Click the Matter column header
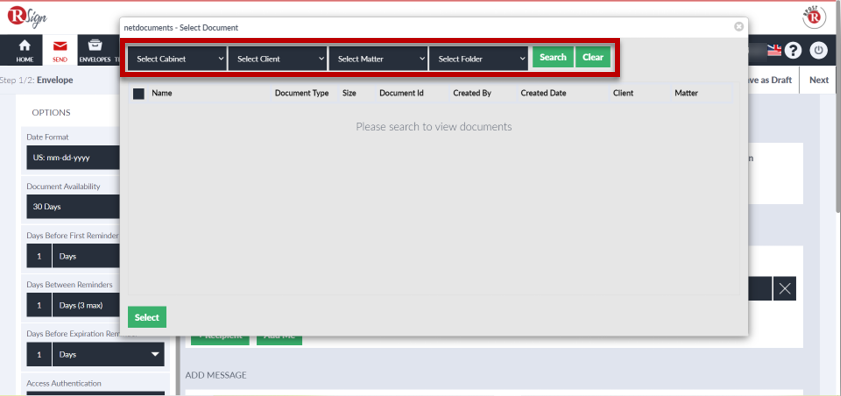 (686, 93)
